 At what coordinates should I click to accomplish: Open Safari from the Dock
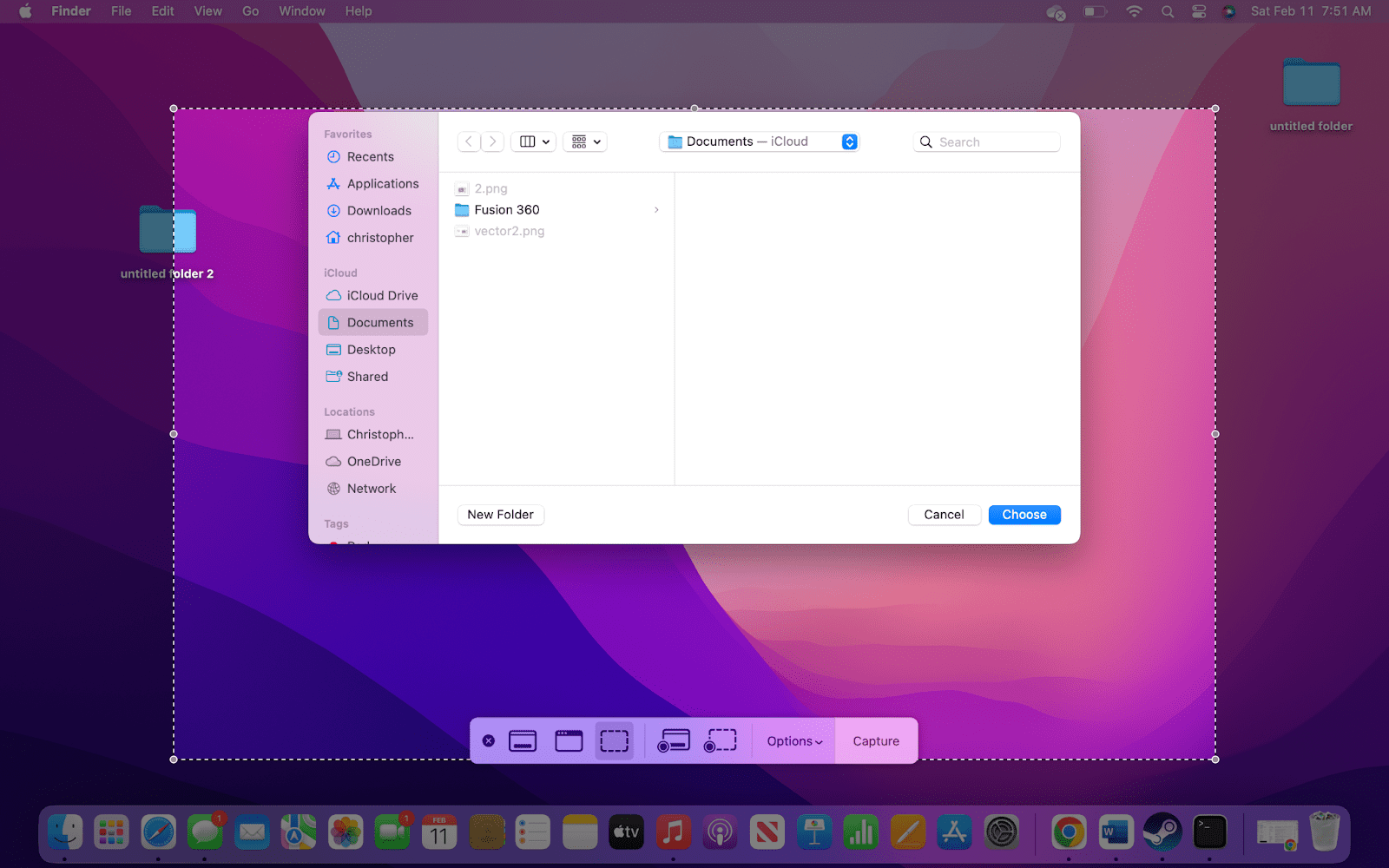(159, 833)
